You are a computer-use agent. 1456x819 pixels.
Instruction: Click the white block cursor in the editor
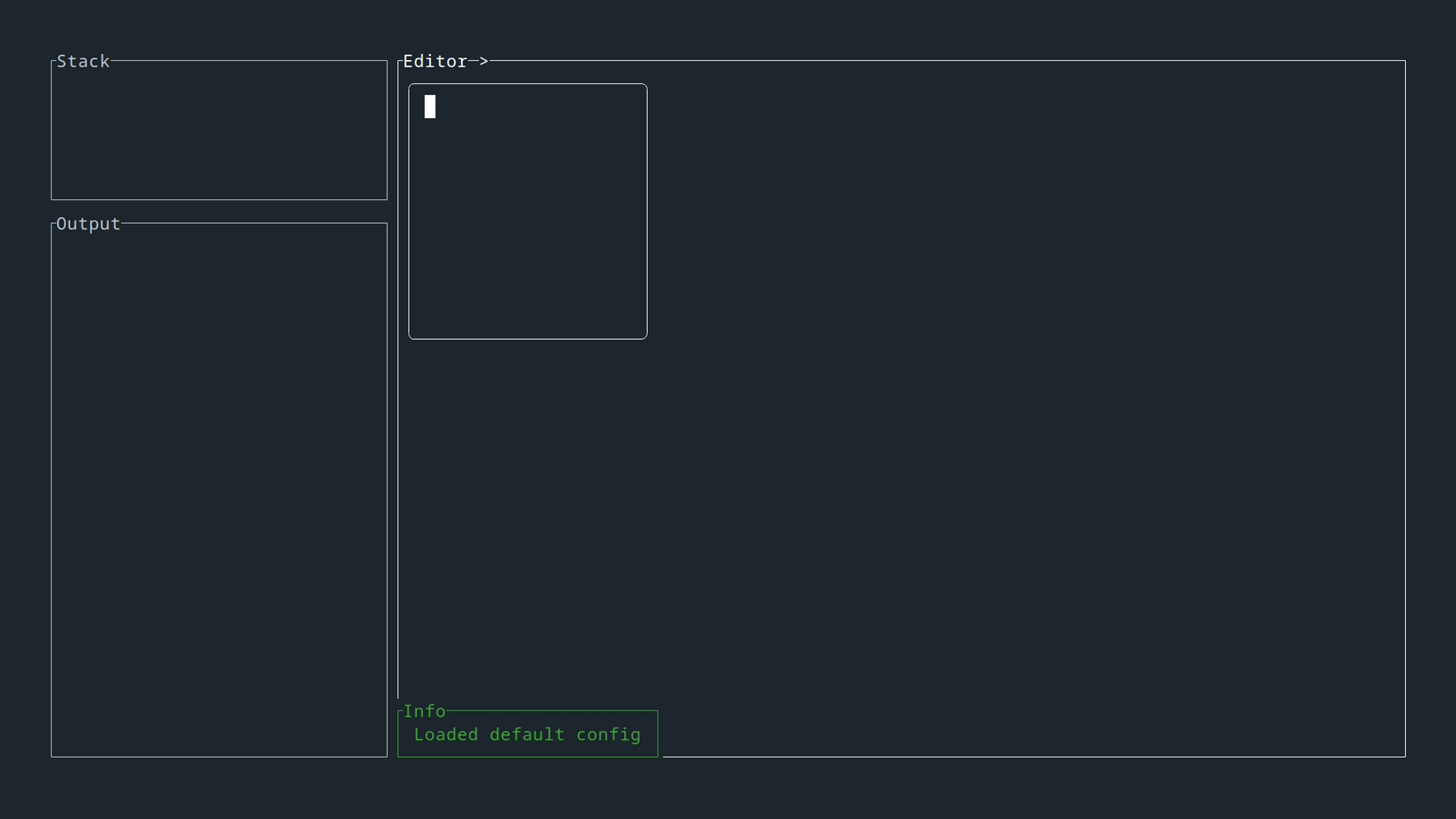point(430,106)
